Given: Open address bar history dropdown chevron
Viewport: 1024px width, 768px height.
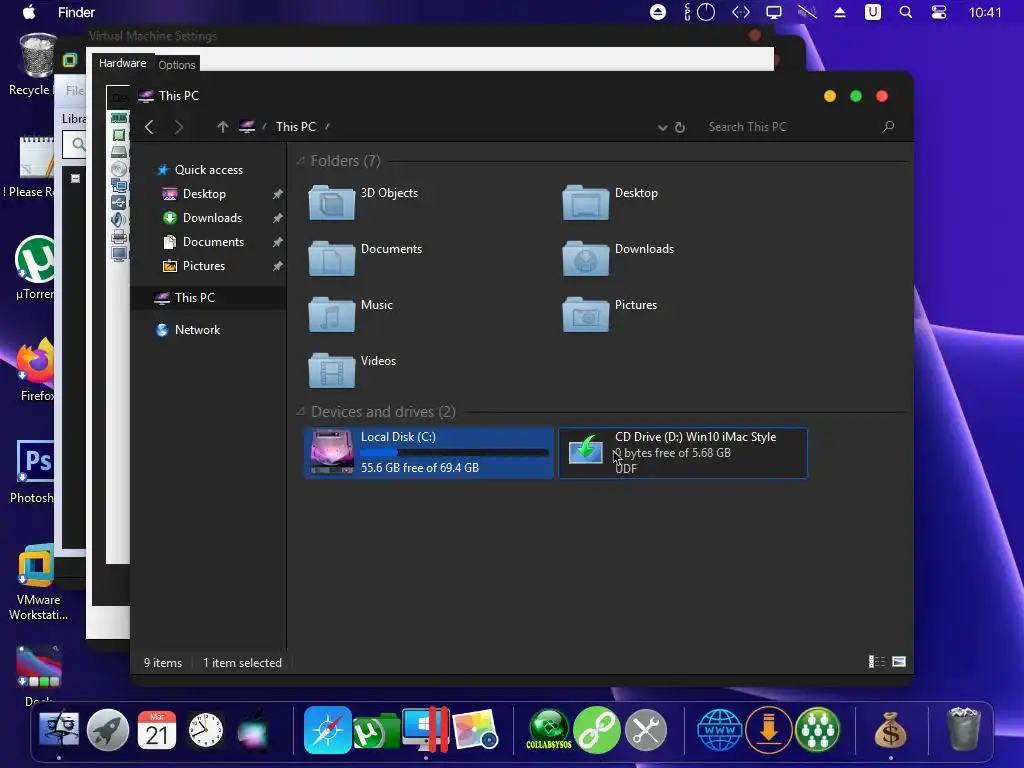Looking at the screenshot, I should [662, 127].
